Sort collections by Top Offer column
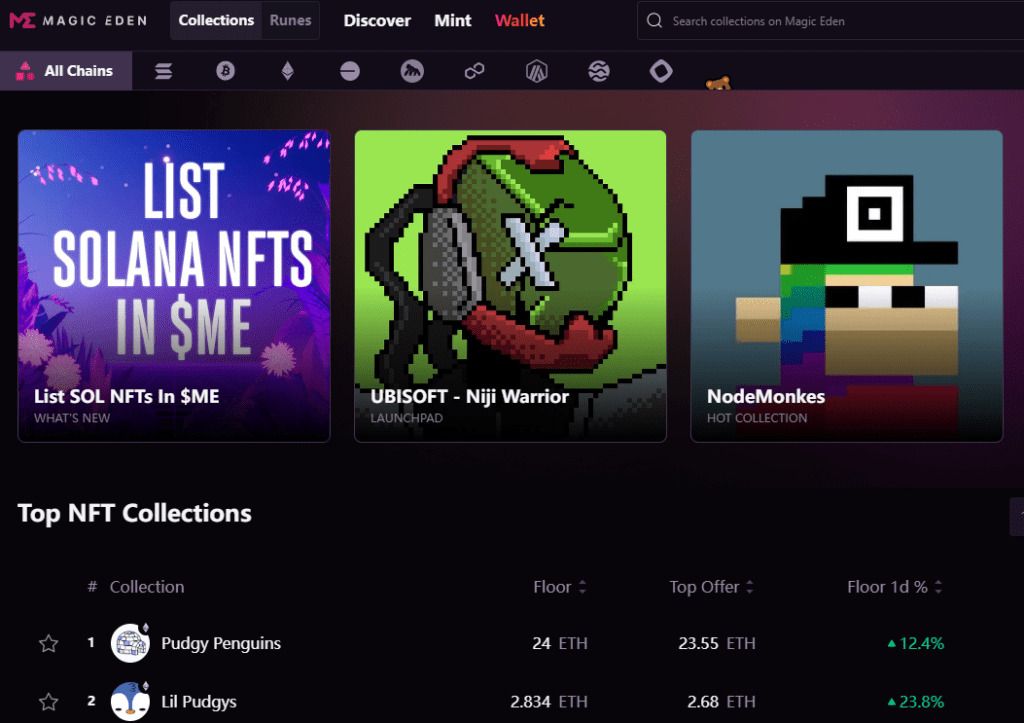Viewport: 1024px width, 723px height. [711, 587]
